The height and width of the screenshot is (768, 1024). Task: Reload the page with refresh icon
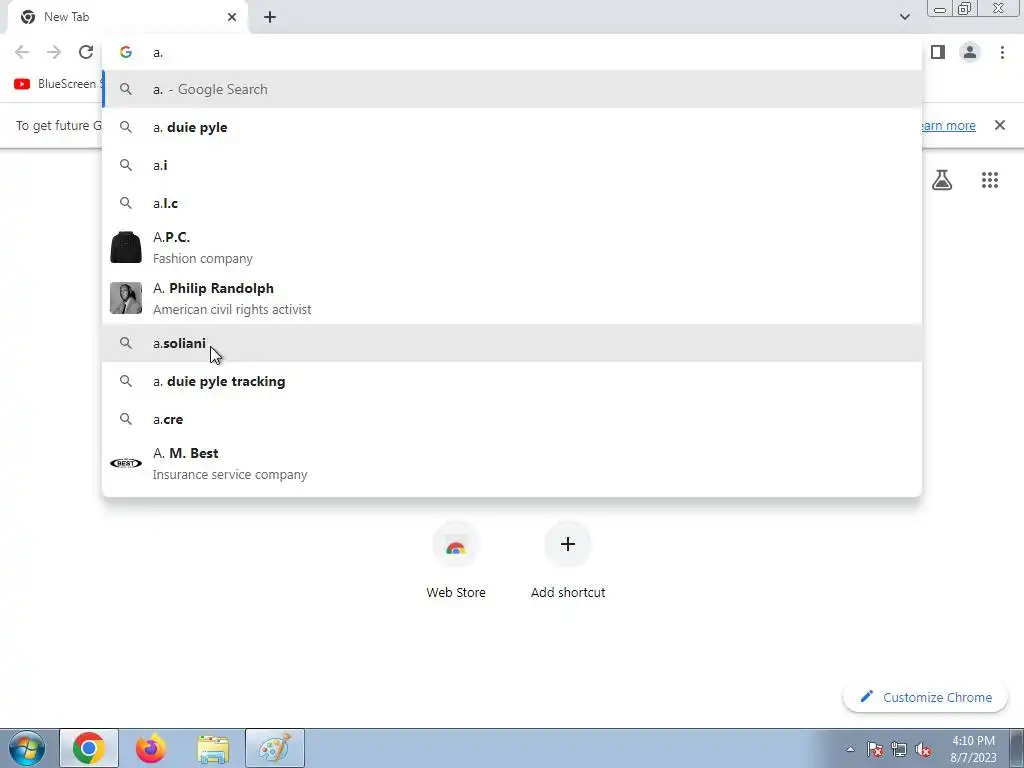tap(86, 52)
